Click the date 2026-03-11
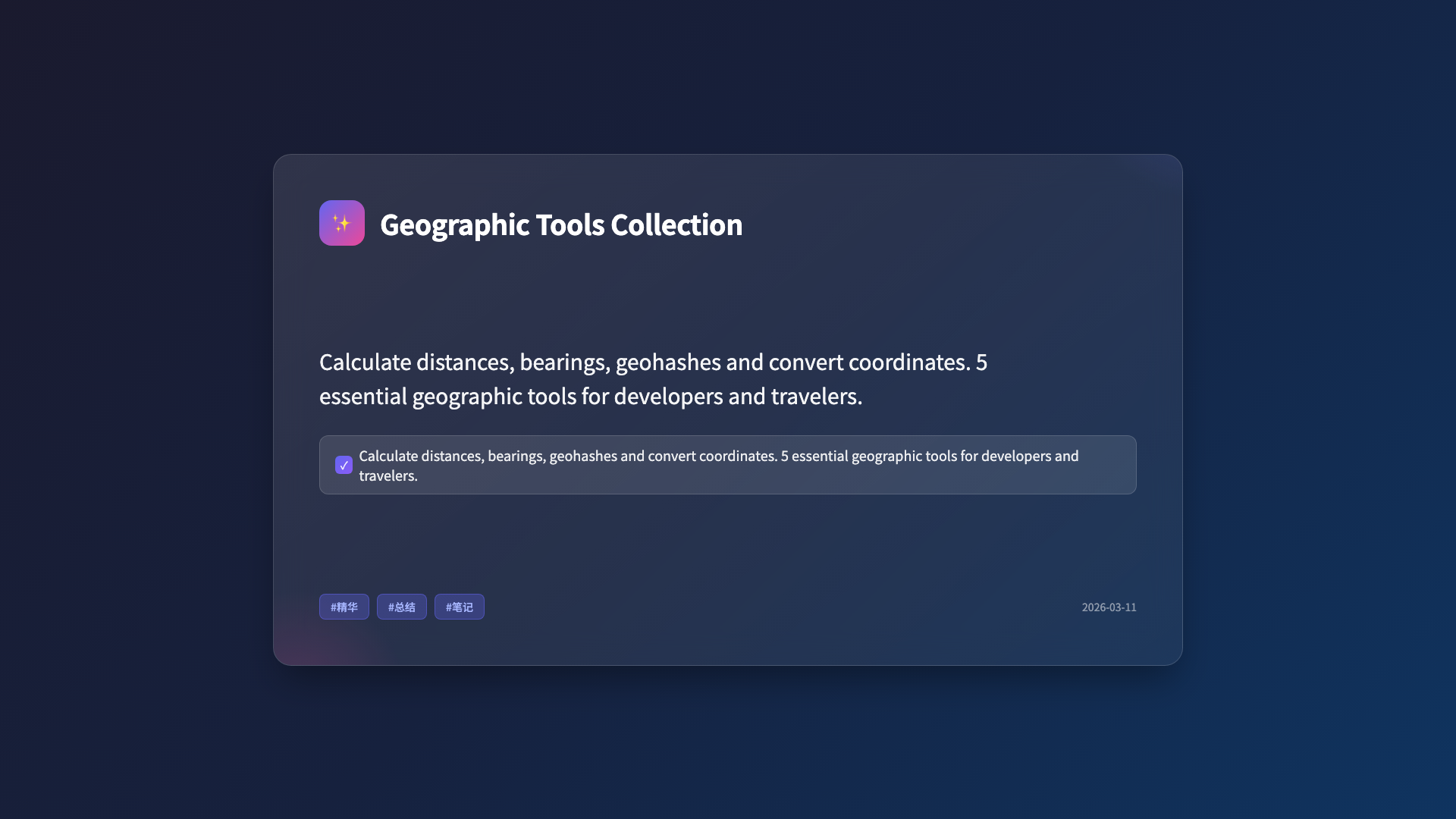 (1109, 607)
